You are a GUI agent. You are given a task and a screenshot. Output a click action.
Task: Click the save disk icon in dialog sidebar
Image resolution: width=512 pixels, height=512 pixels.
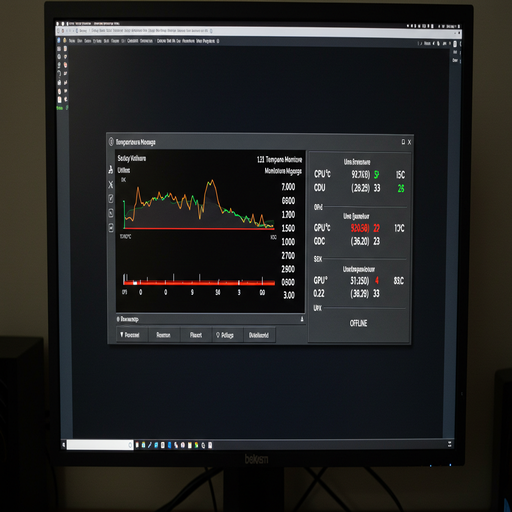point(111,228)
